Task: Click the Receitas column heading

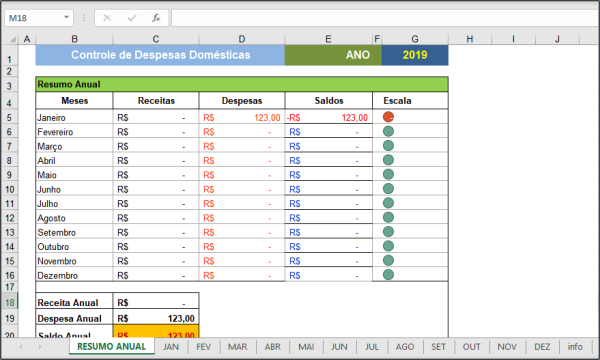Action: [156, 101]
